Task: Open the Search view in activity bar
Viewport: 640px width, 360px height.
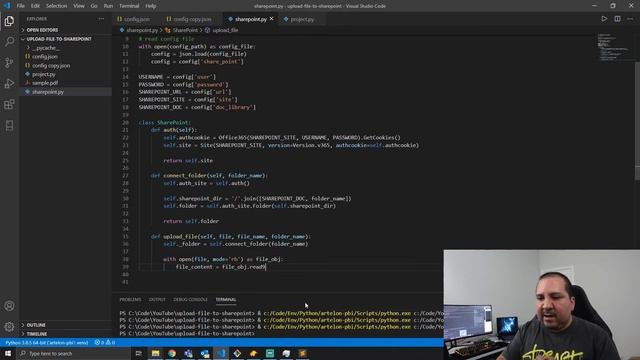Action: (9, 42)
